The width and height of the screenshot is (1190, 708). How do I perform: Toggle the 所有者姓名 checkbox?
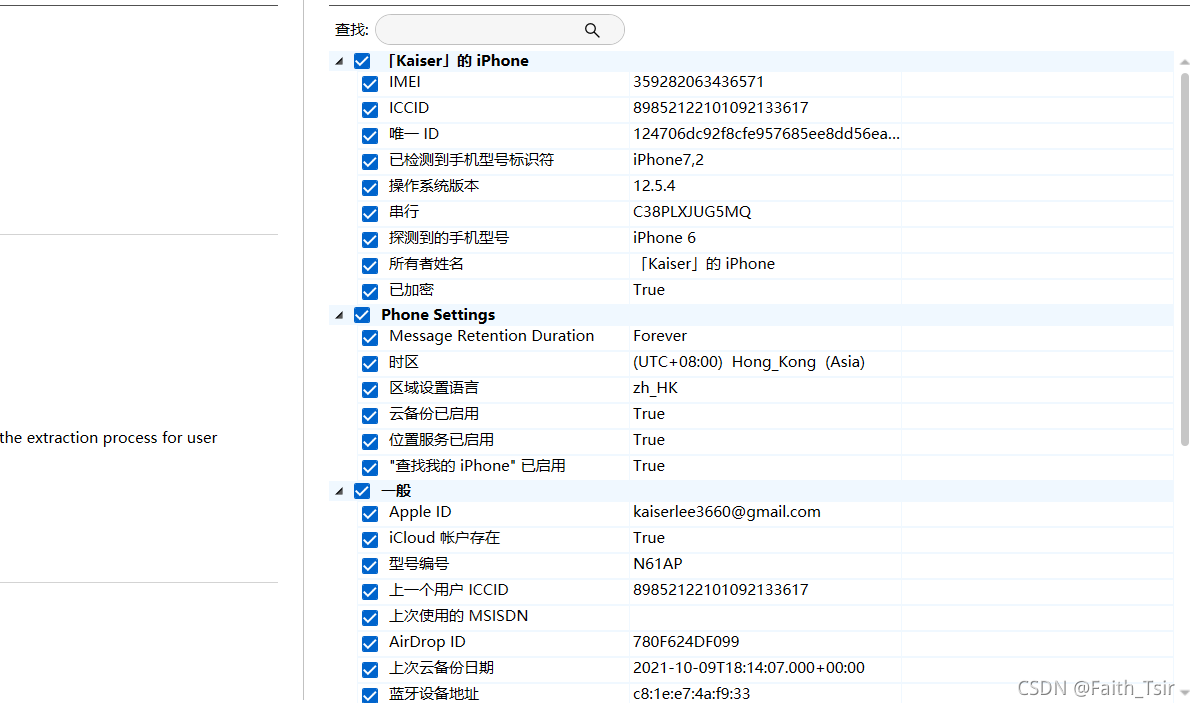pyautogui.click(x=370, y=266)
